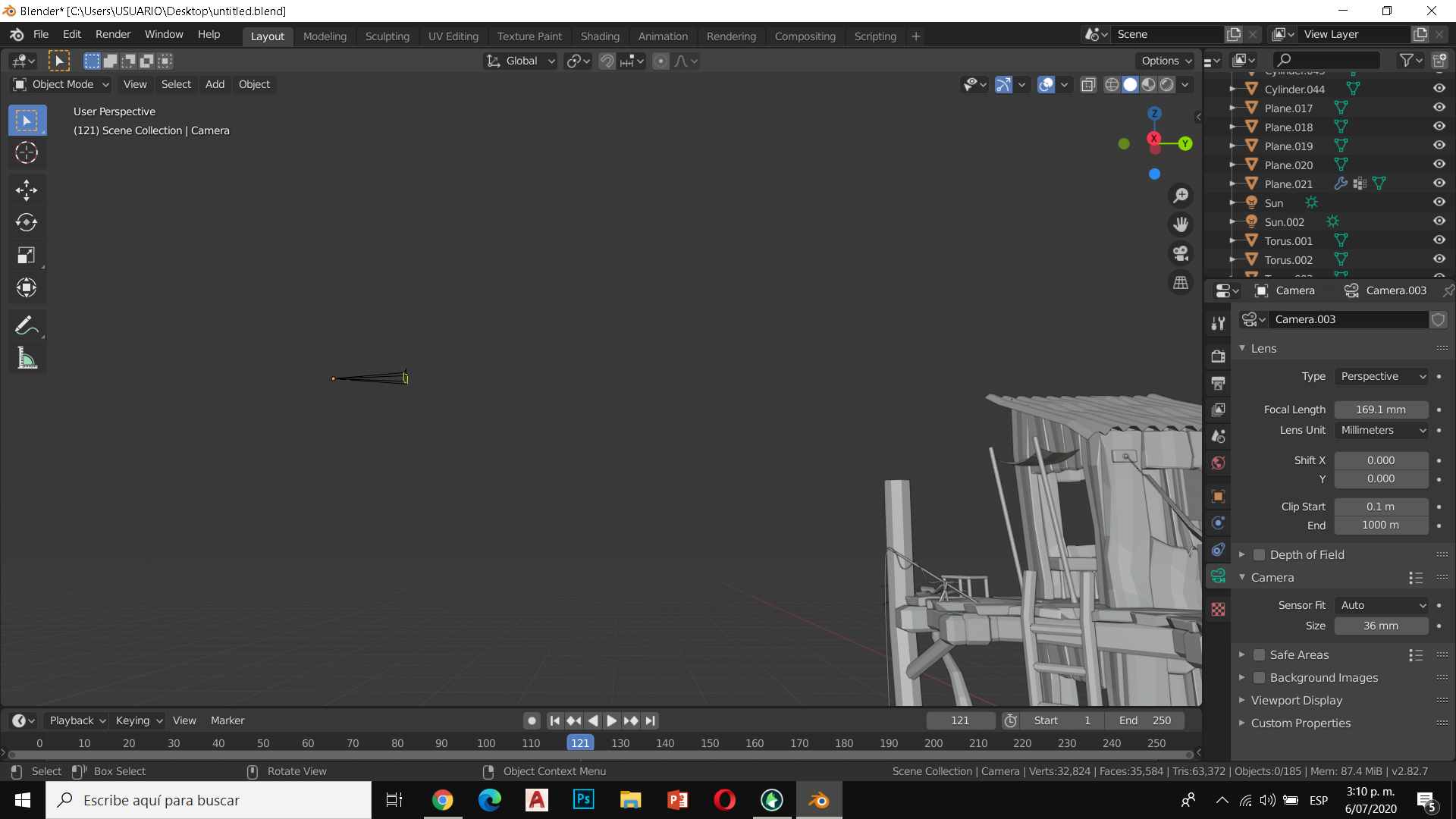This screenshot has height=819, width=1456.
Task: Enable the Depth of Field checkbox
Action: click(1259, 555)
